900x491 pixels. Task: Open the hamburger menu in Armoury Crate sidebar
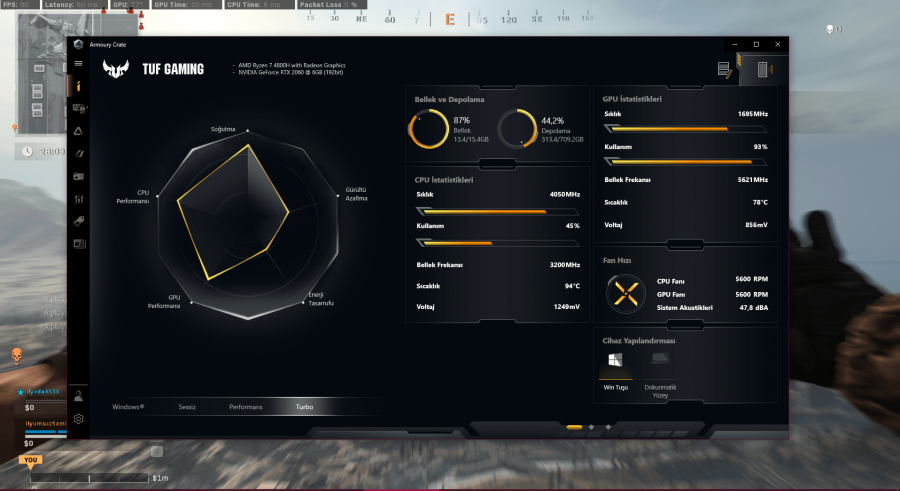(79, 64)
